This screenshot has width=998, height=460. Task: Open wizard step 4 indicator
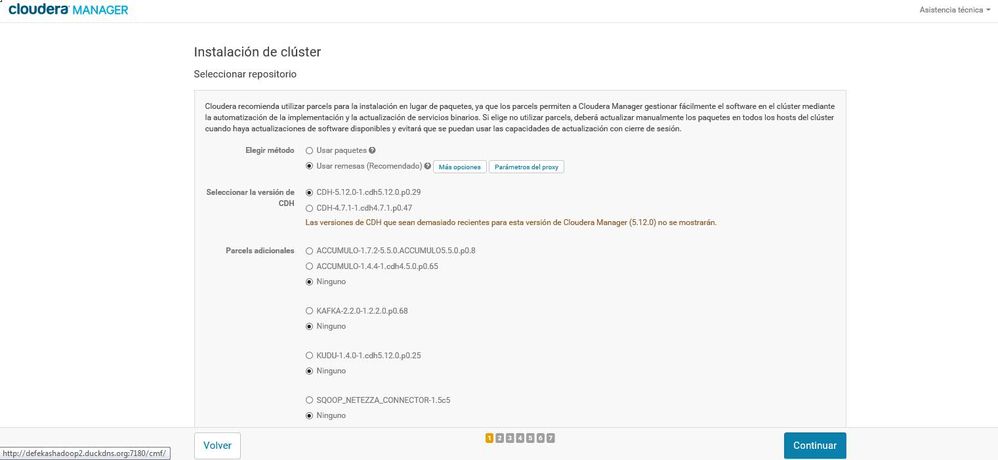520,438
